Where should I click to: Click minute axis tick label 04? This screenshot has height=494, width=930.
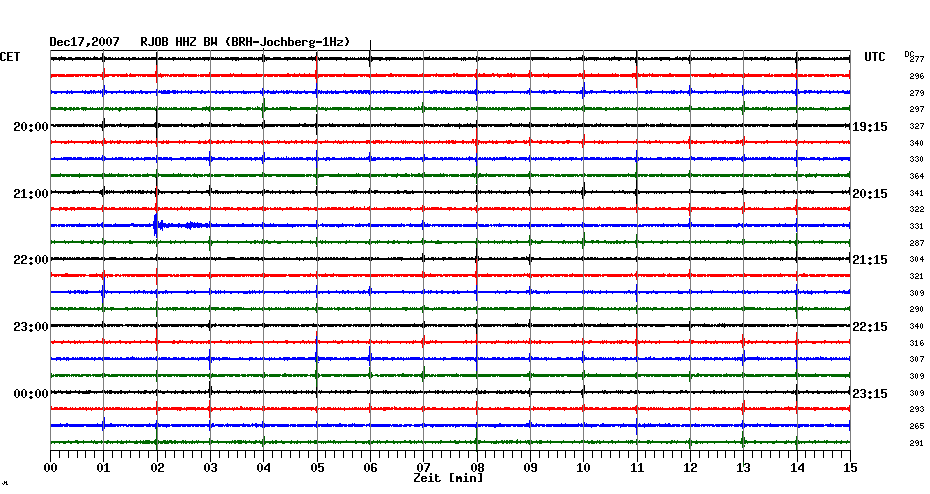263,468
